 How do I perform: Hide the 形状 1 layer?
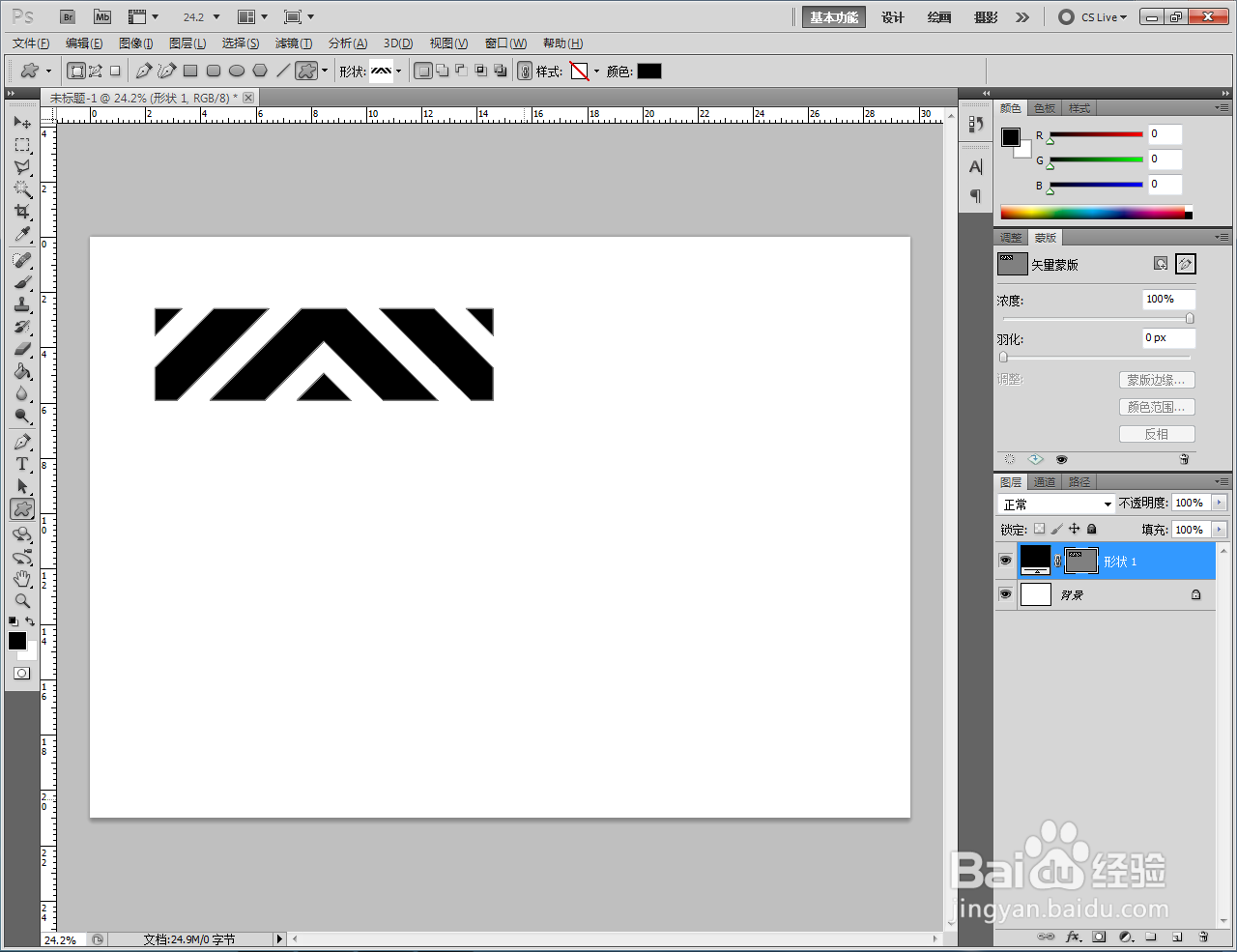[1005, 561]
